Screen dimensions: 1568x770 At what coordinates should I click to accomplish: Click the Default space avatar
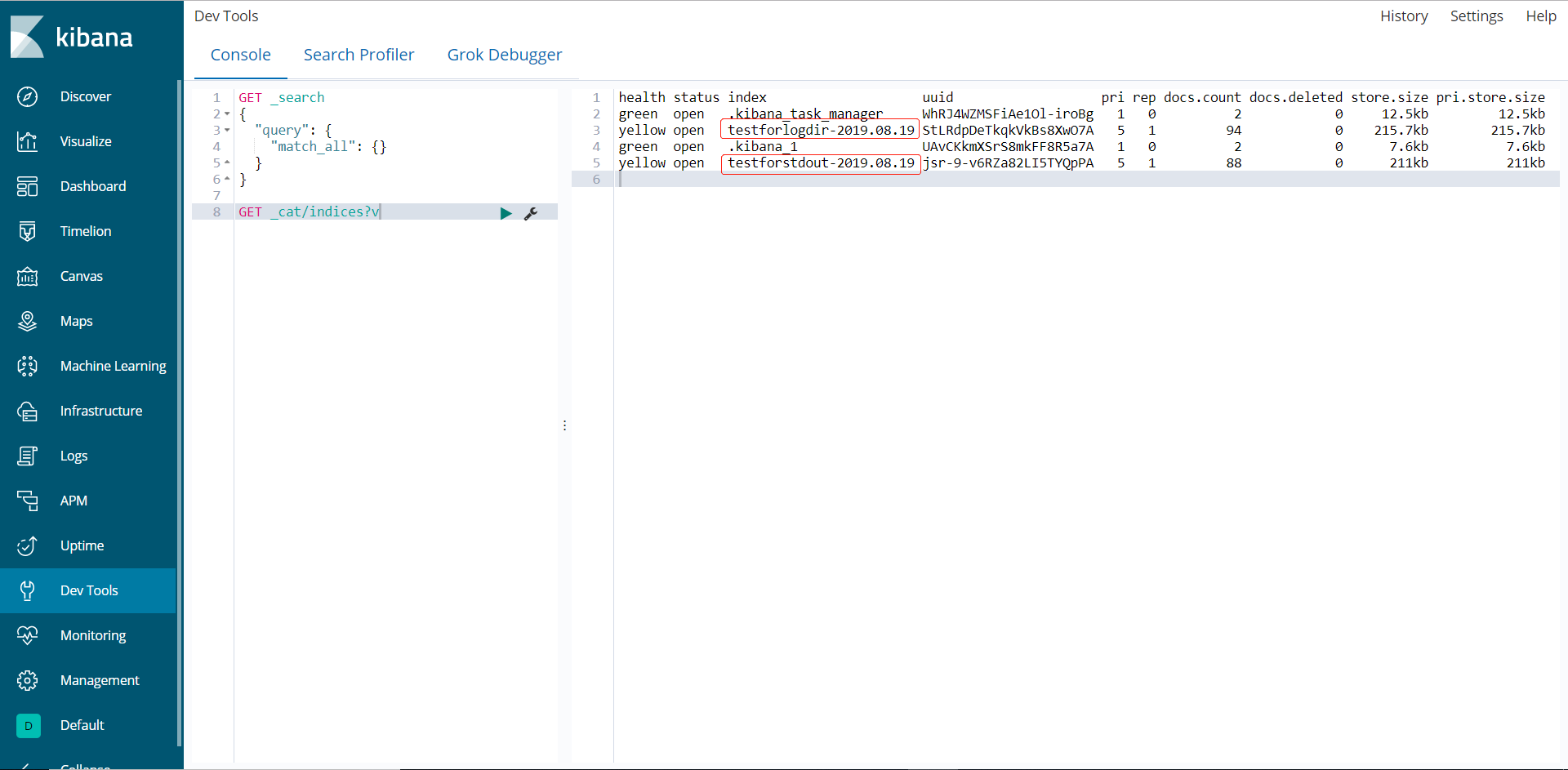click(28, 725)
